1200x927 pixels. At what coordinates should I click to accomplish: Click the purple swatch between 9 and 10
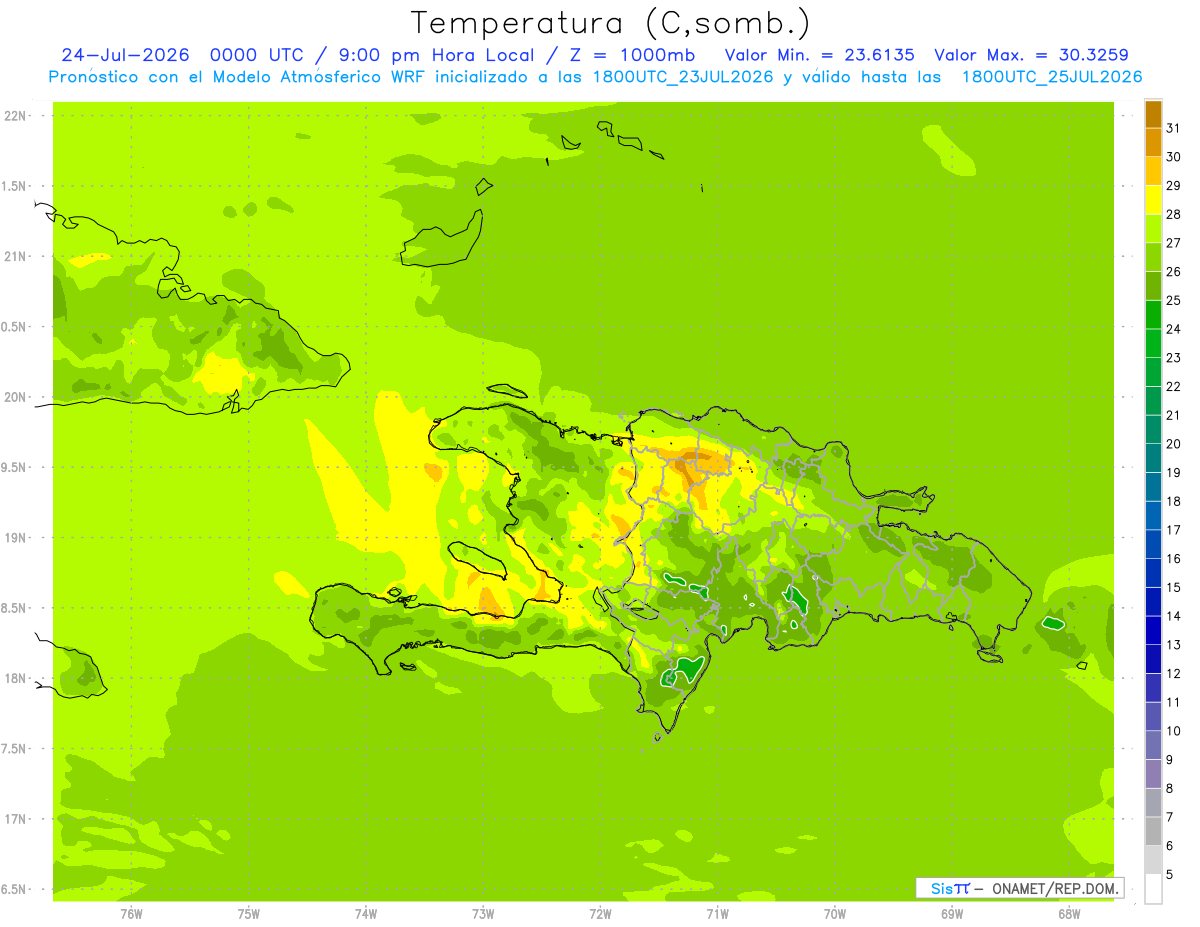(x=1153, y=745)
